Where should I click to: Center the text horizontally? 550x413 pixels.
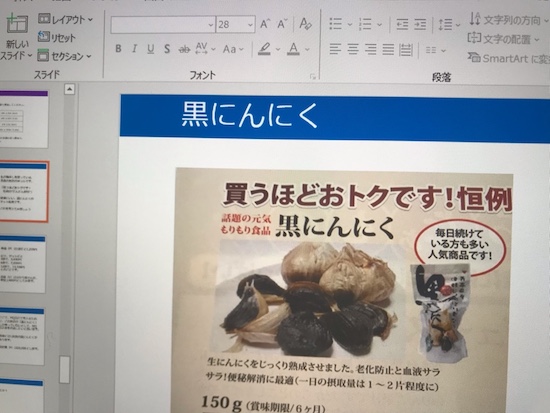click(353, 49)
